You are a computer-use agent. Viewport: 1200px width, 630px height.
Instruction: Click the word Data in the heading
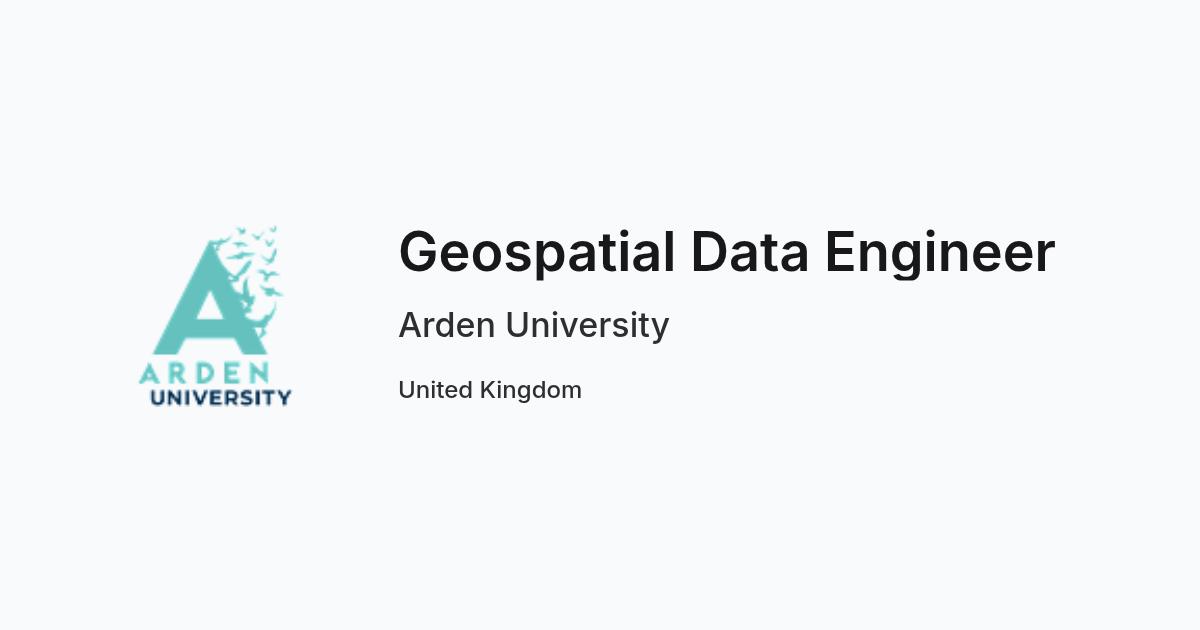point(749,252)
